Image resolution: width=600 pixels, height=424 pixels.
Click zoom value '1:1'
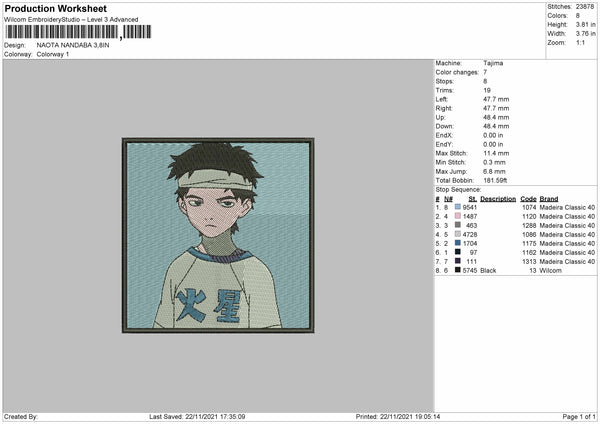click(x=580, y=42)
